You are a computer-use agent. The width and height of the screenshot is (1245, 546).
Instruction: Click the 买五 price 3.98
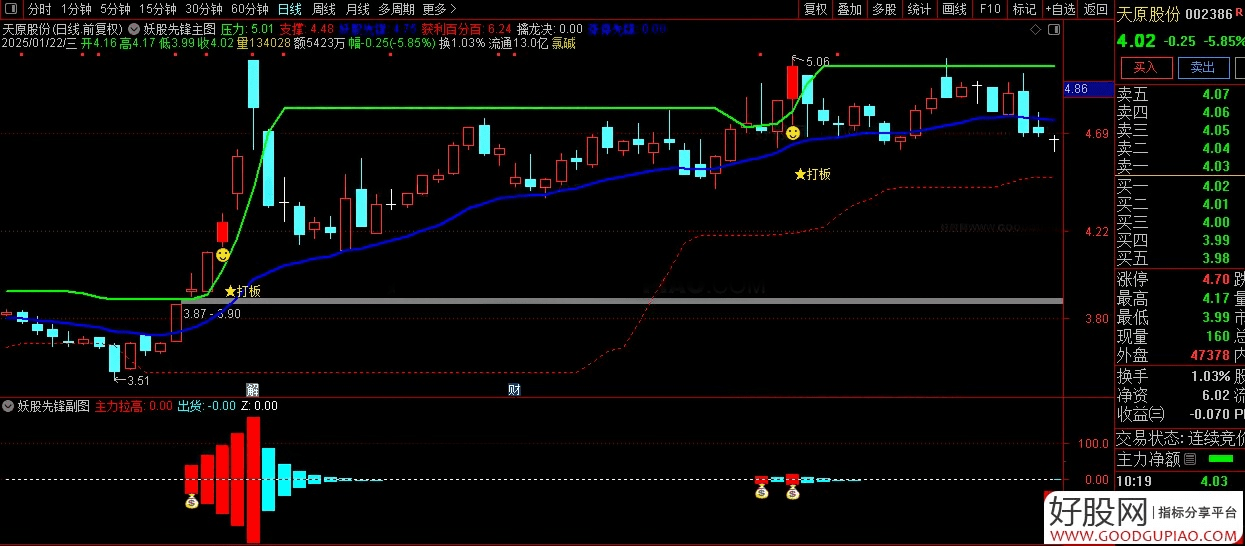pyautogui.click(x=1216, y=258)
